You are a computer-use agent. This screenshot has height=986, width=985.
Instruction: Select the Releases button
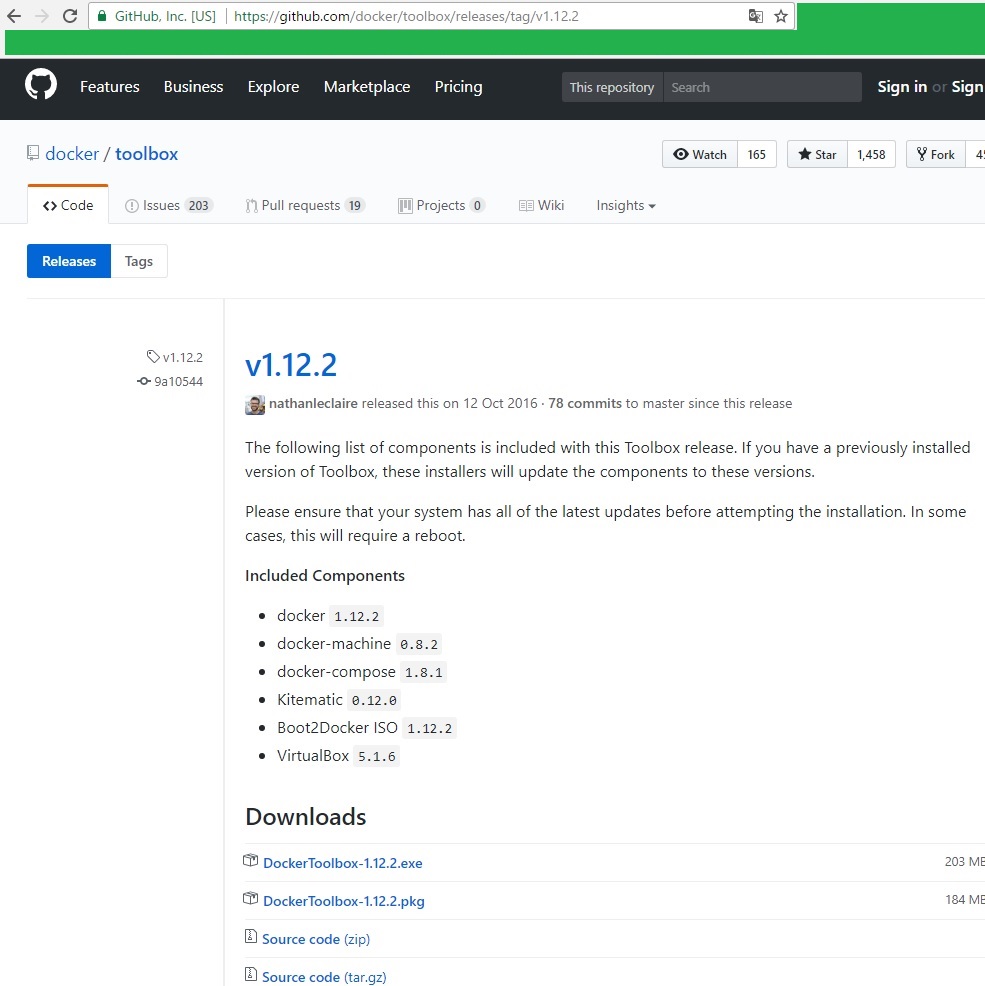[x=69, y=261]
